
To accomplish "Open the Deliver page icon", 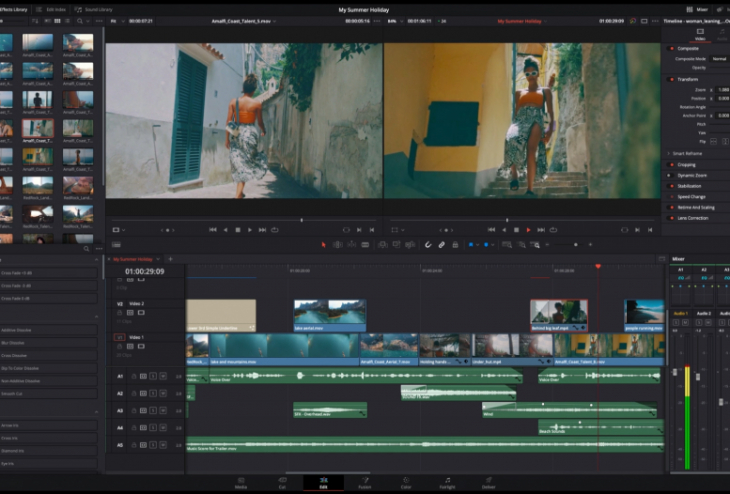I will coord(488,482).
